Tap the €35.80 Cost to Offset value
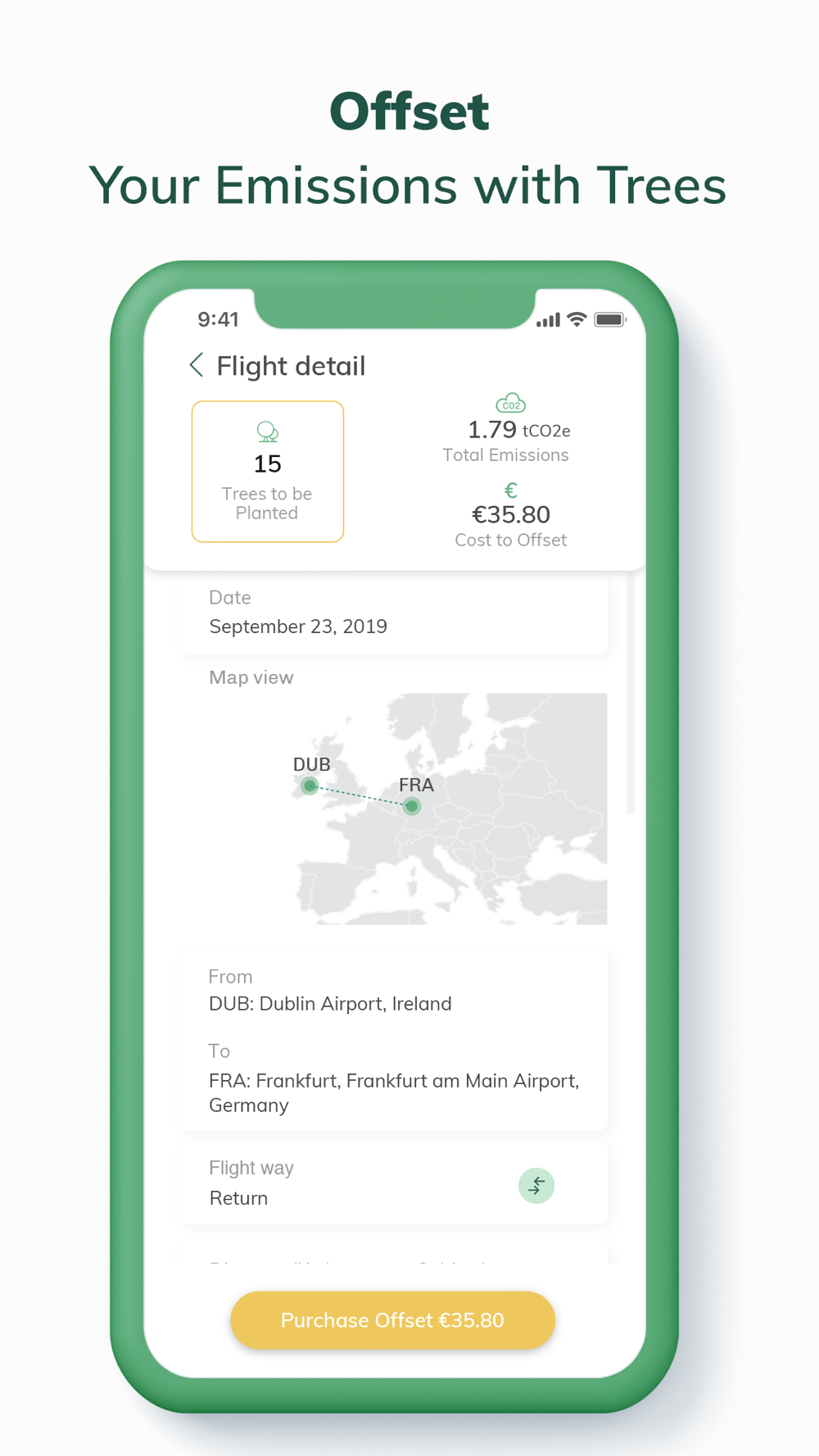The height and width of the screenshot is (1456, 819). point(511,514)
